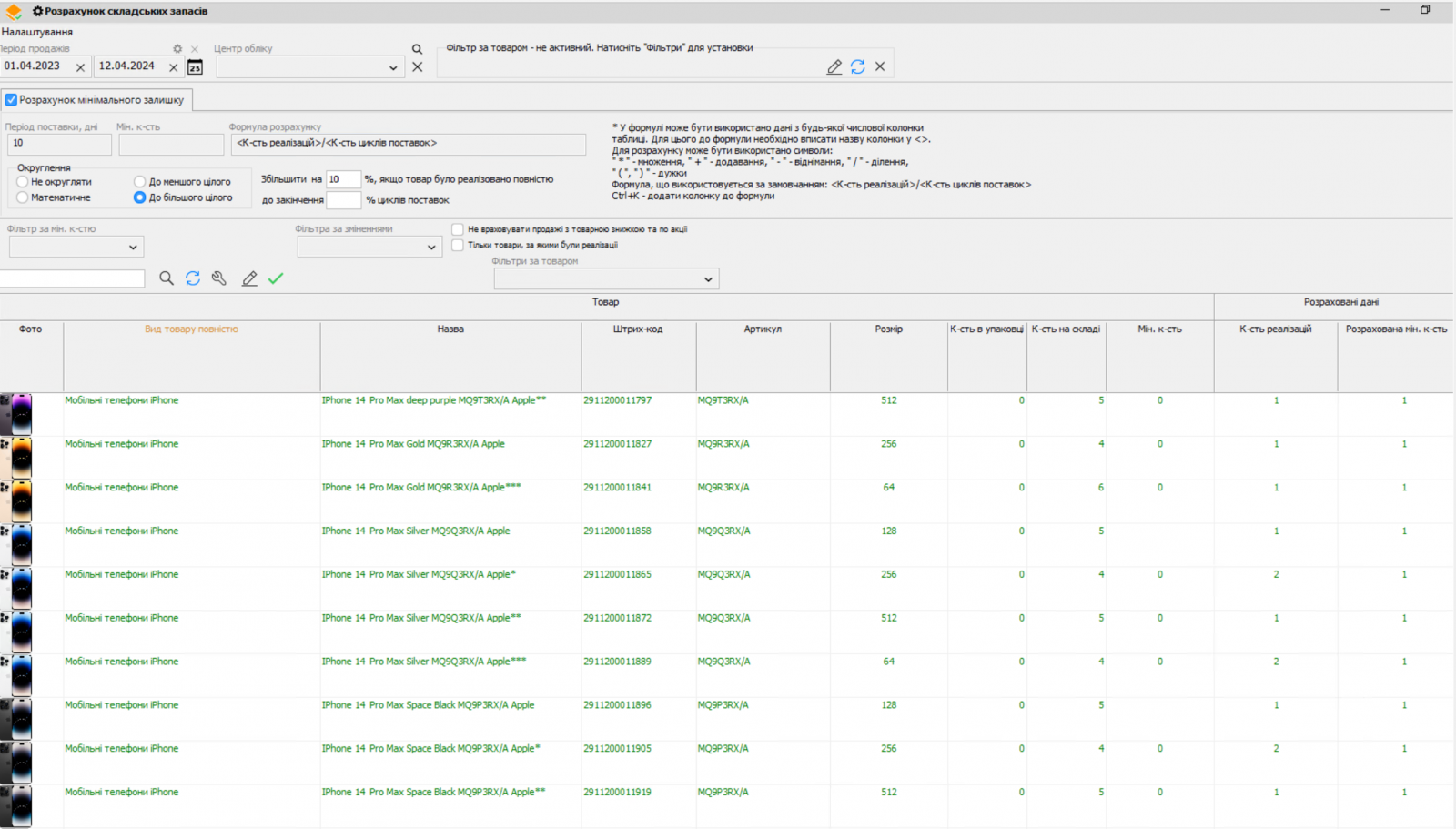Click the wrench settings icon in table toolbar
Image resolution: width=1456 pixels, height=829 pixels.
click(219, 278)
